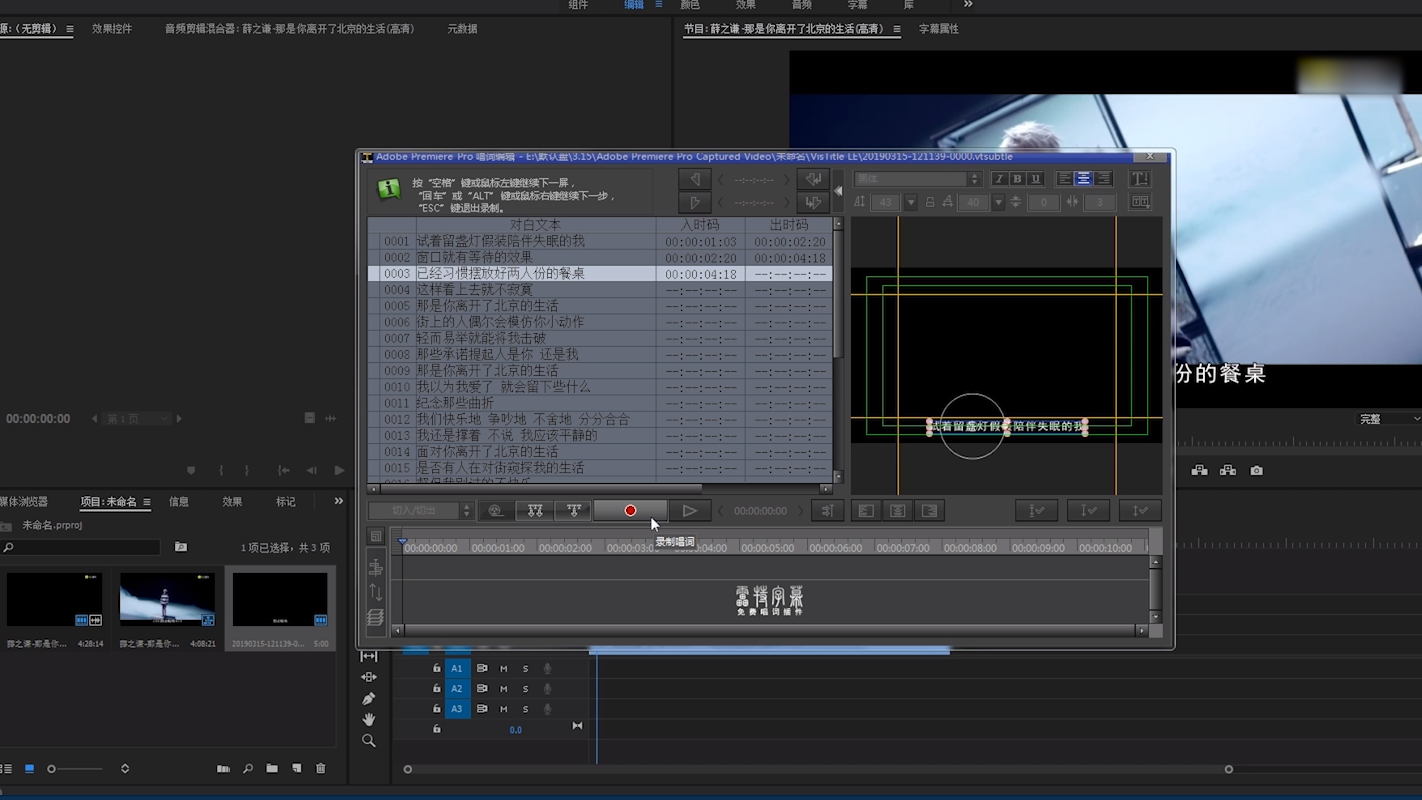
Task: Click the line spacing value field showing 0
Action: pyautogui.click(x=1043, y=202)
